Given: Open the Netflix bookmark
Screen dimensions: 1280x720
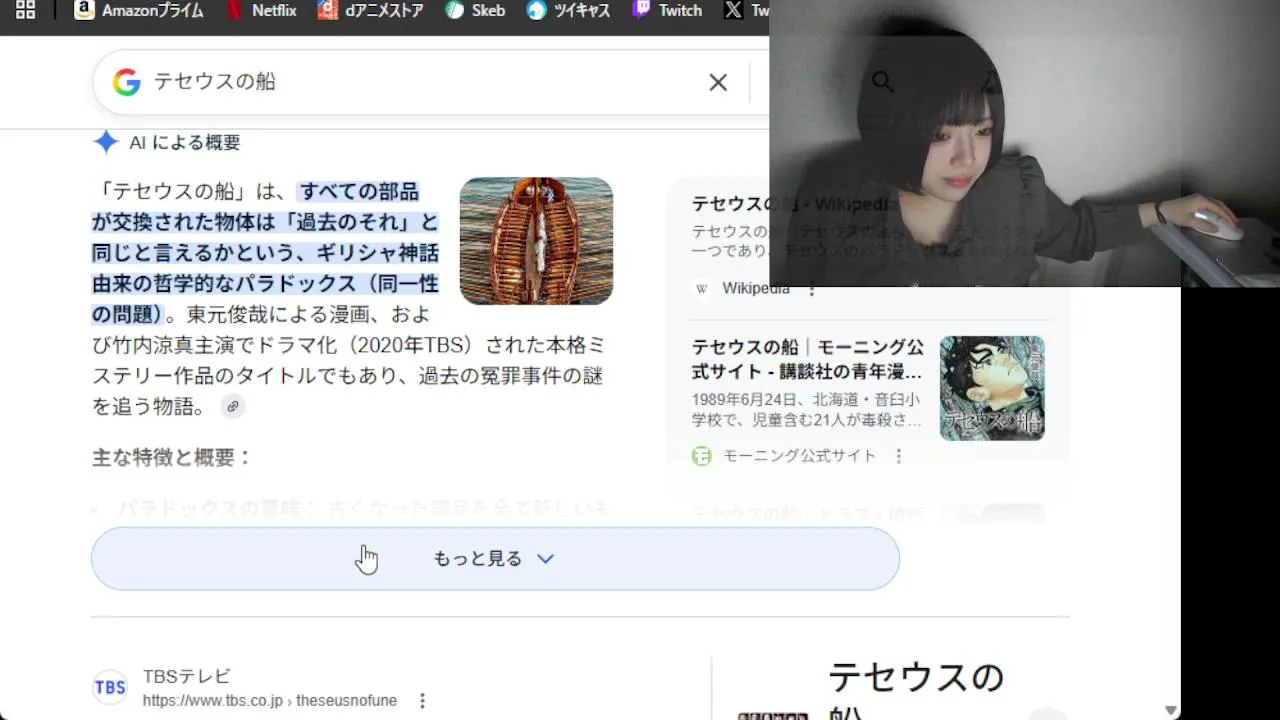Looking at the screenshot, I should [x=261, y=10].
